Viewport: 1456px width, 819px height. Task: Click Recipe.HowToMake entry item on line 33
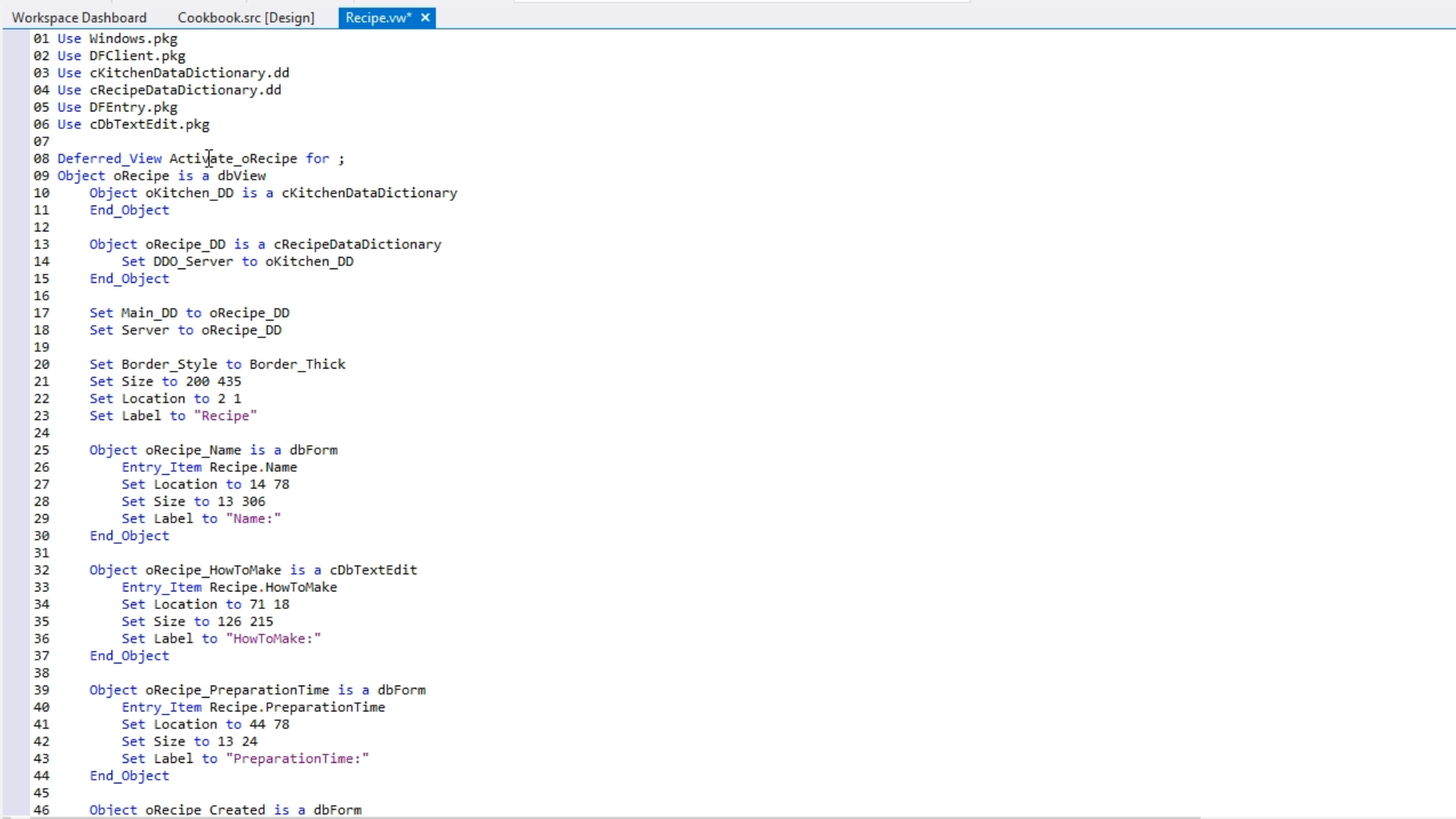click(x=273, y=587)
